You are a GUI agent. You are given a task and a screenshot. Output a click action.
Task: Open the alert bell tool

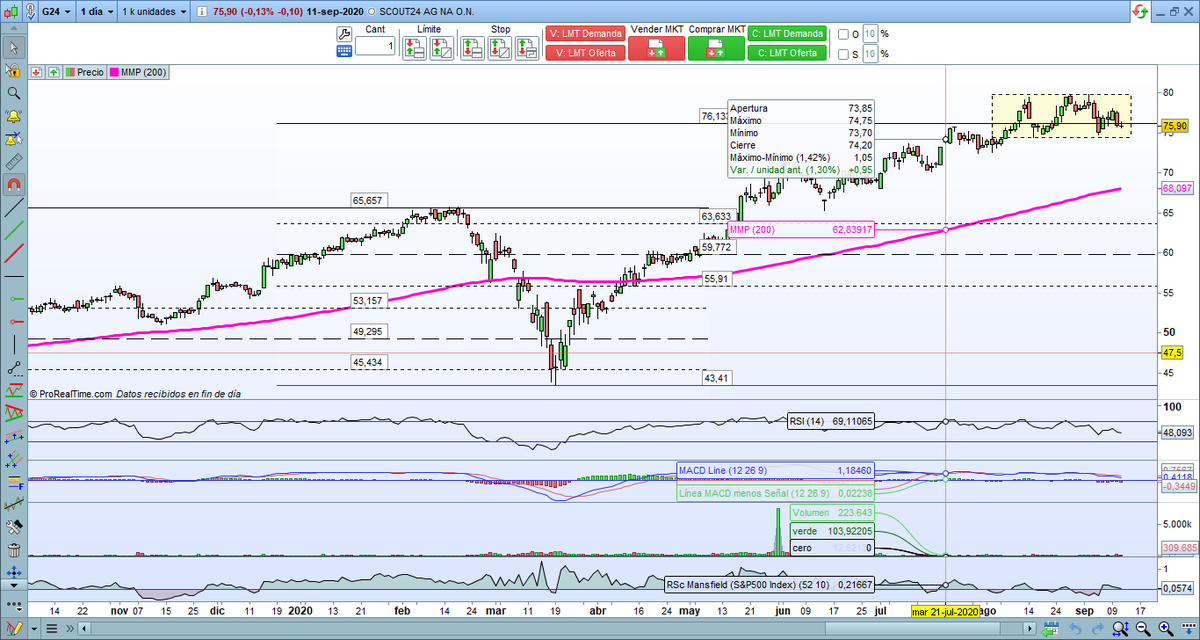coord(13,116)
